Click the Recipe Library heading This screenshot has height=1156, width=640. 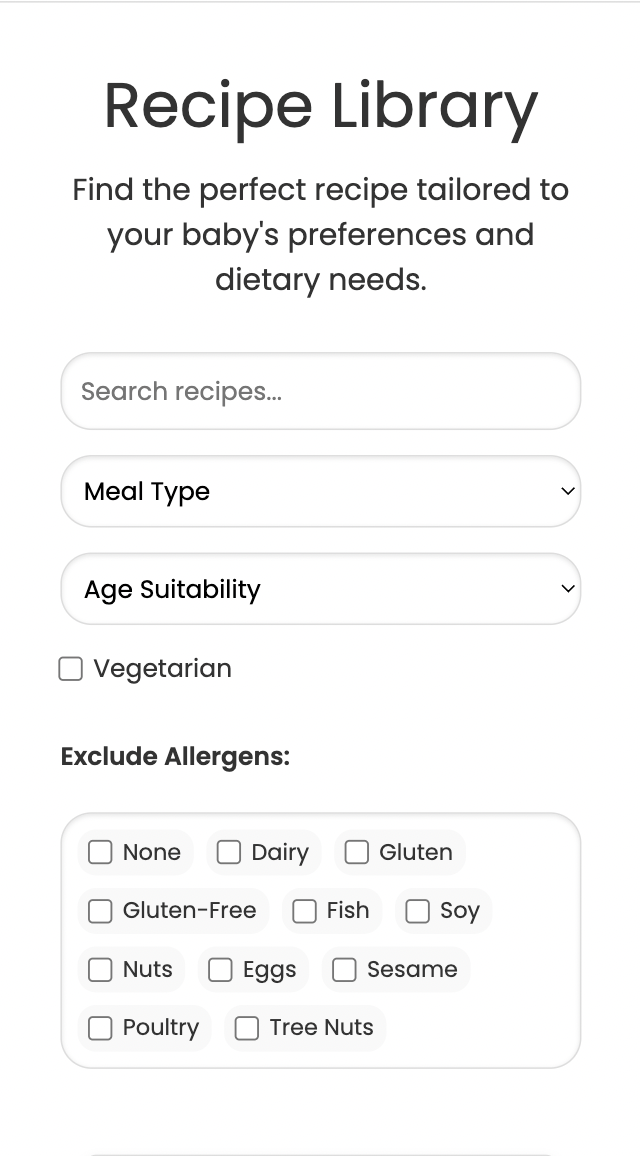[x=319, y=106]
